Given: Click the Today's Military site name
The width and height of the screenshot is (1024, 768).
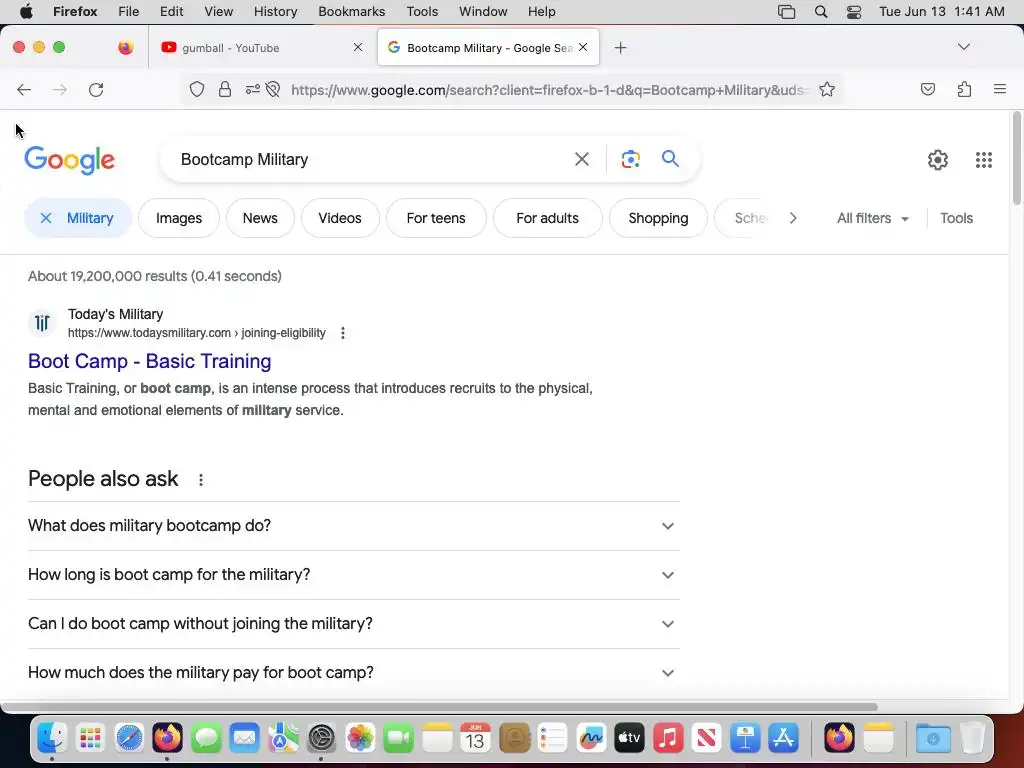Looking at the screenshot, I should click(116, 314).
